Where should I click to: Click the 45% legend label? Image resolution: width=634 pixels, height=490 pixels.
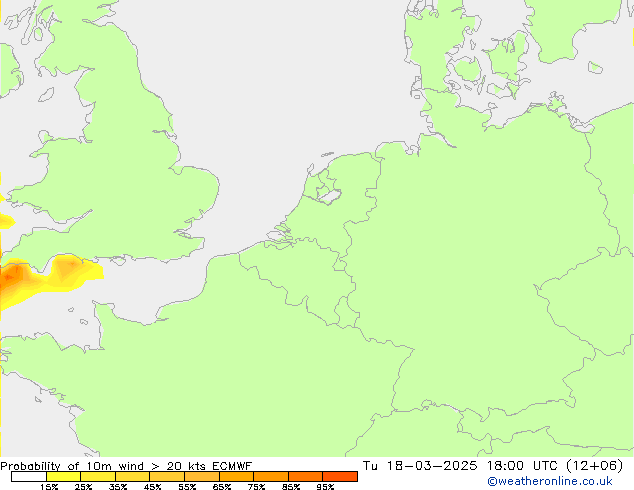pos(152,486)
